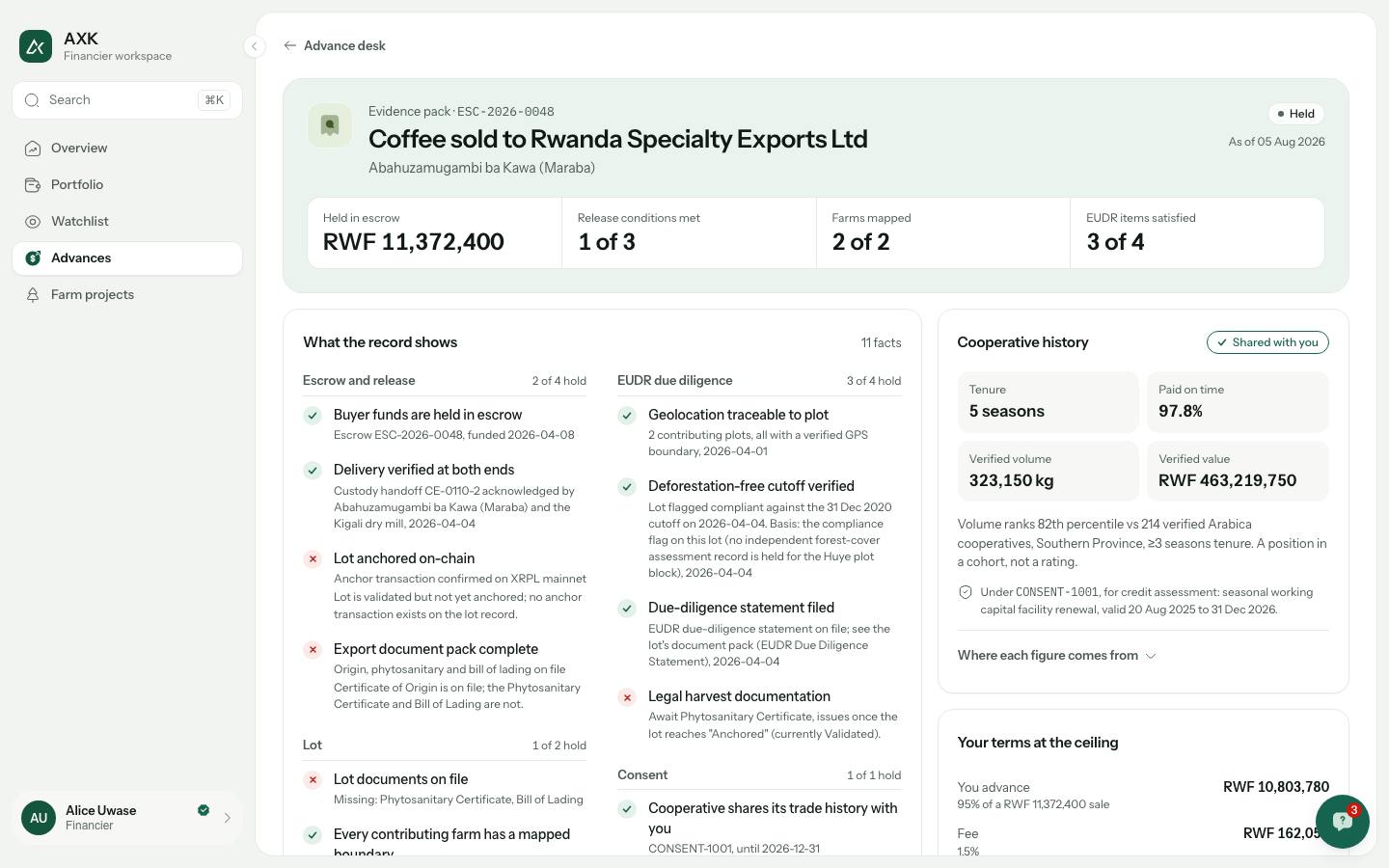Click the AXK logo icon
Screen dimensions: 1389x868
(x=36, y=46)
